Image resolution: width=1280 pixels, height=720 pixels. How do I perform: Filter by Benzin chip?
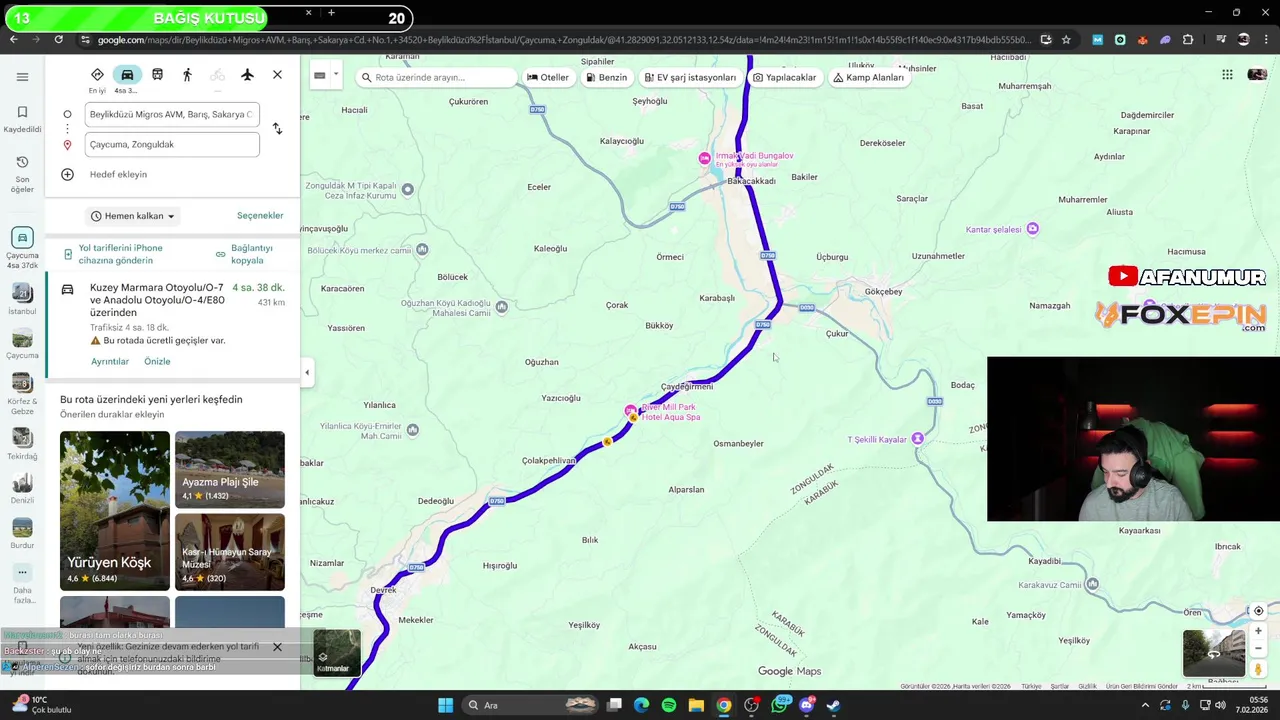606,77
